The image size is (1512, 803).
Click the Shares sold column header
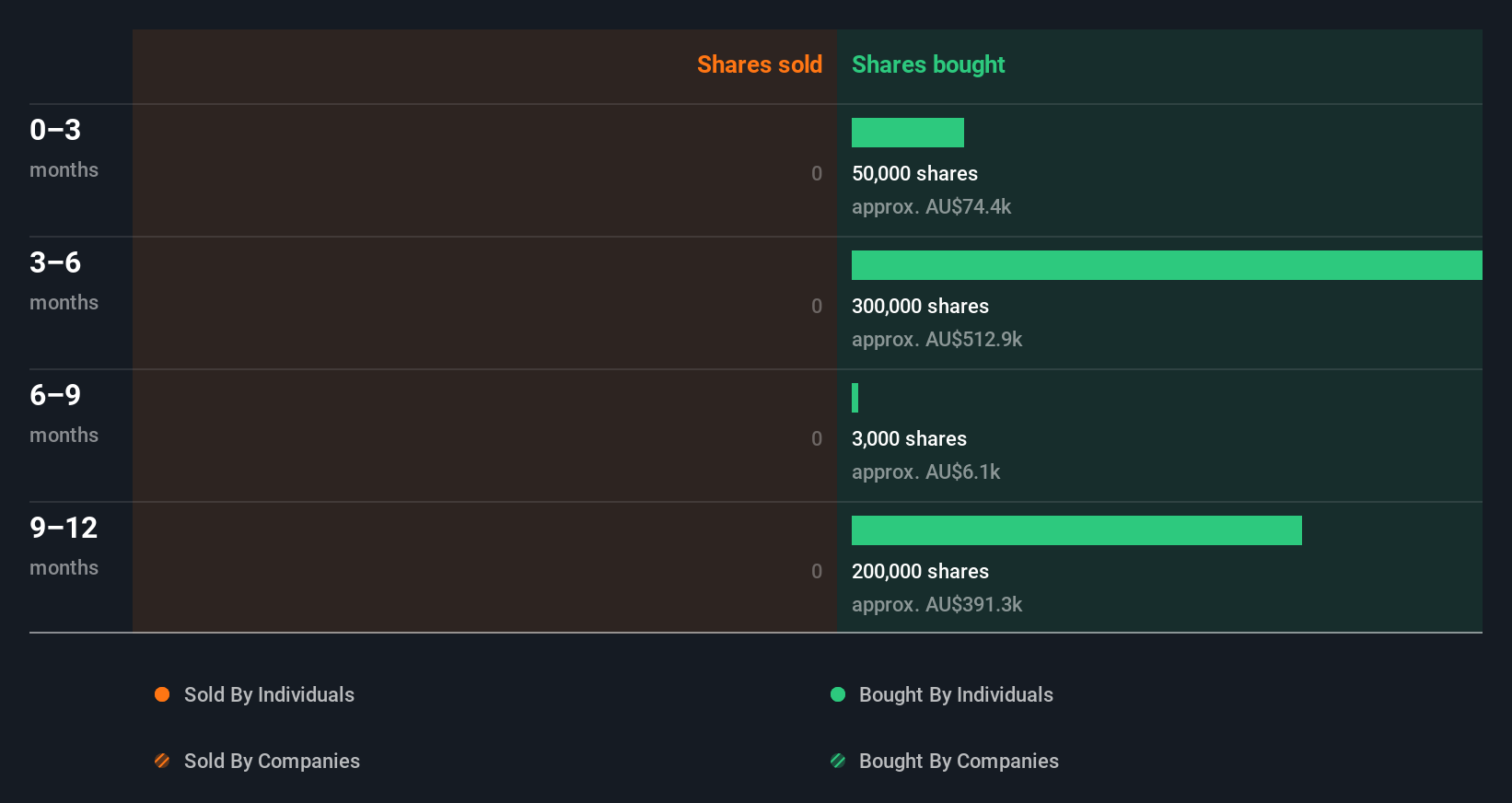[760, 64]
